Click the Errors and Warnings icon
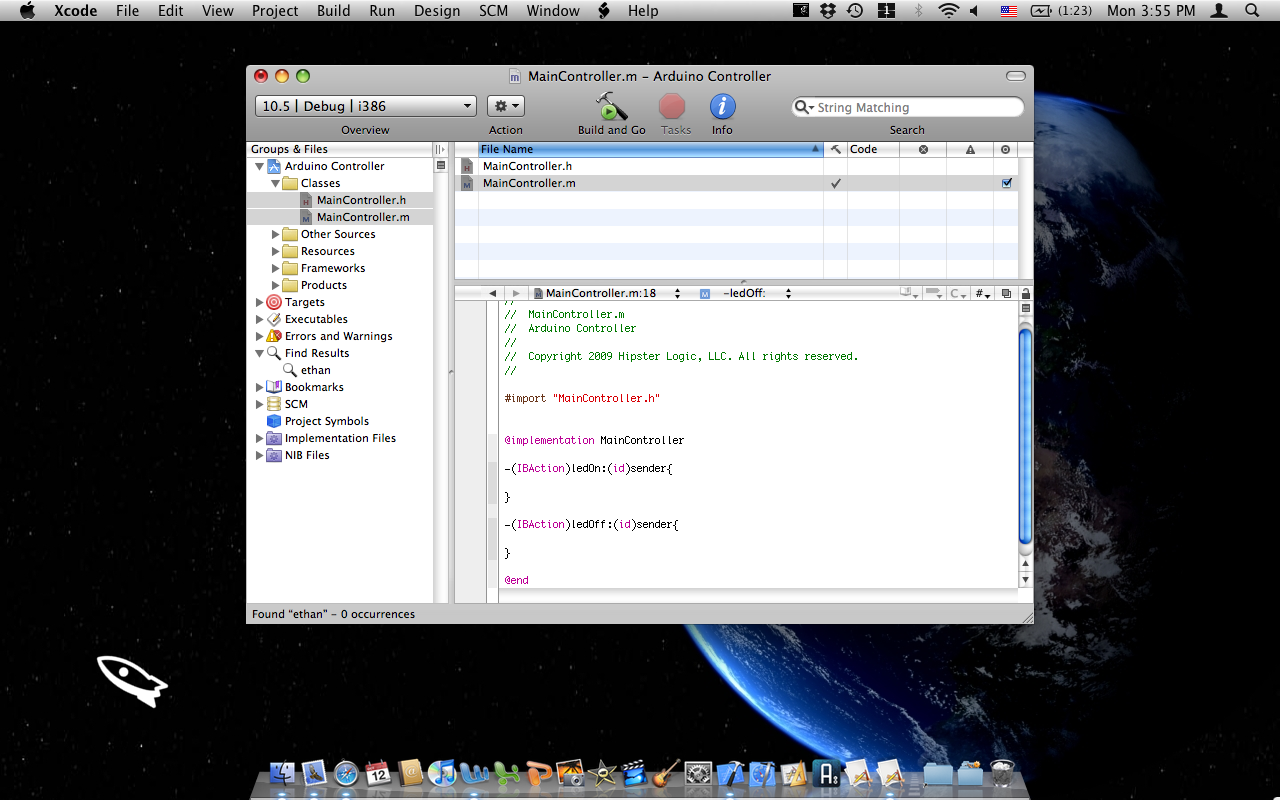 (x=274, y=336)
